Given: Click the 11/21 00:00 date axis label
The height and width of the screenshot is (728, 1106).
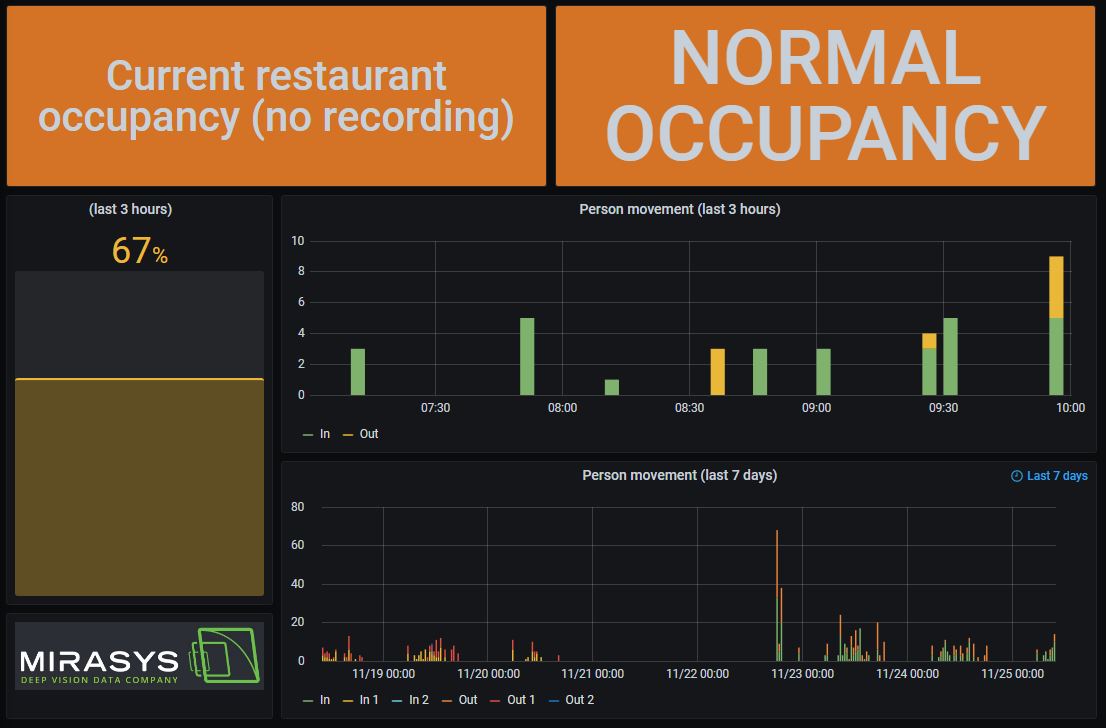Looking at the screenshot, I should 592,674.
